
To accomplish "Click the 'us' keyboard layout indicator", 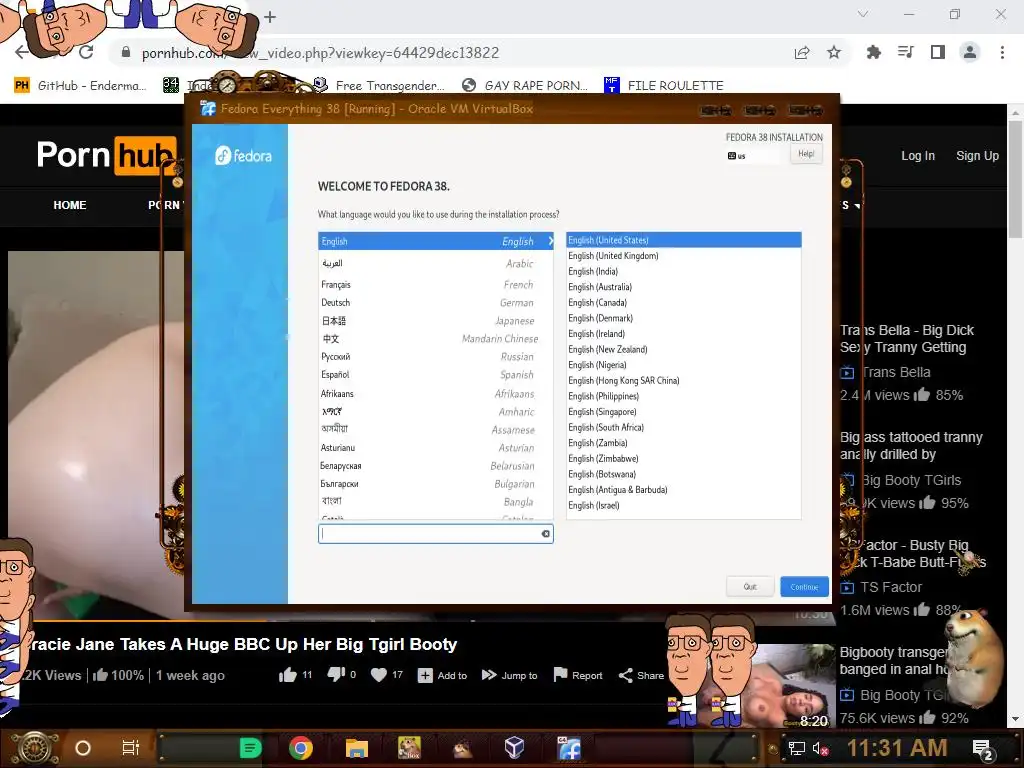I will click(737, 156).
